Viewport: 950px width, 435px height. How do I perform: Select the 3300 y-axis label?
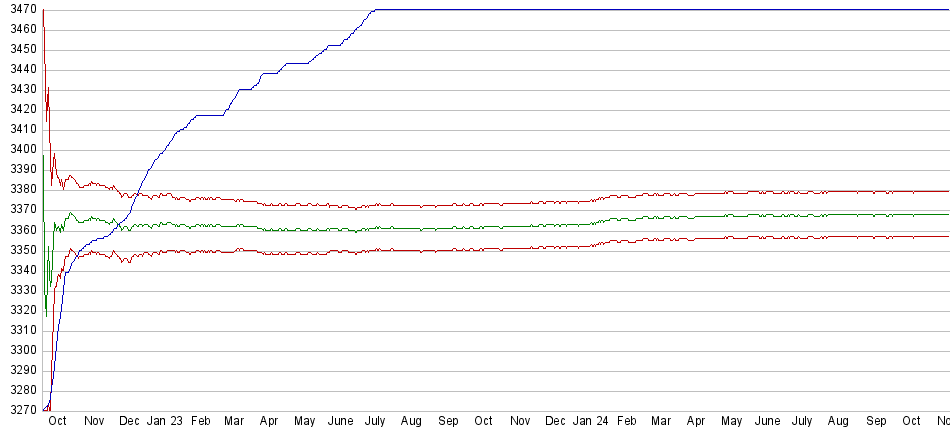(x=20, y=350)
